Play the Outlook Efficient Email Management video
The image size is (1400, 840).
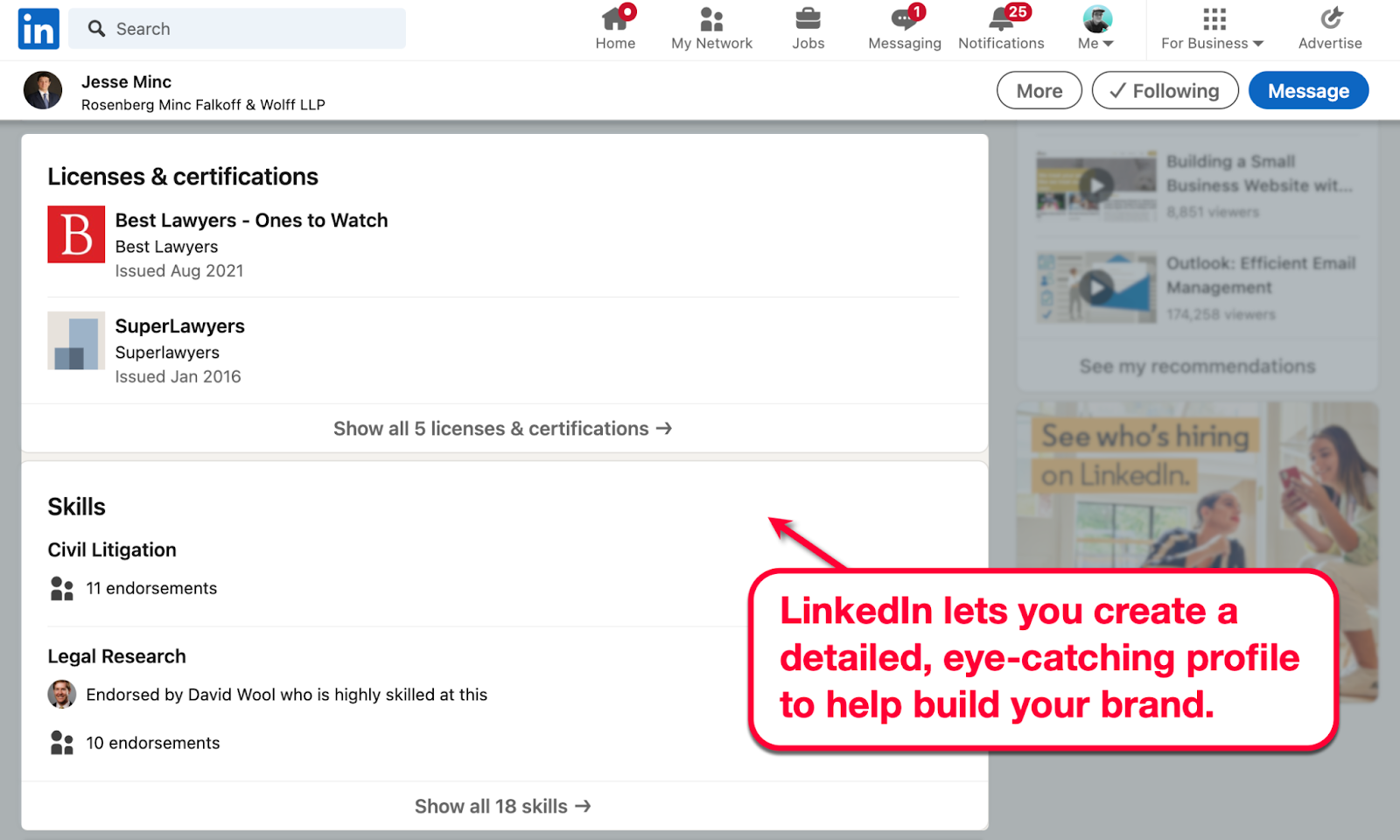pos(1096,287)
